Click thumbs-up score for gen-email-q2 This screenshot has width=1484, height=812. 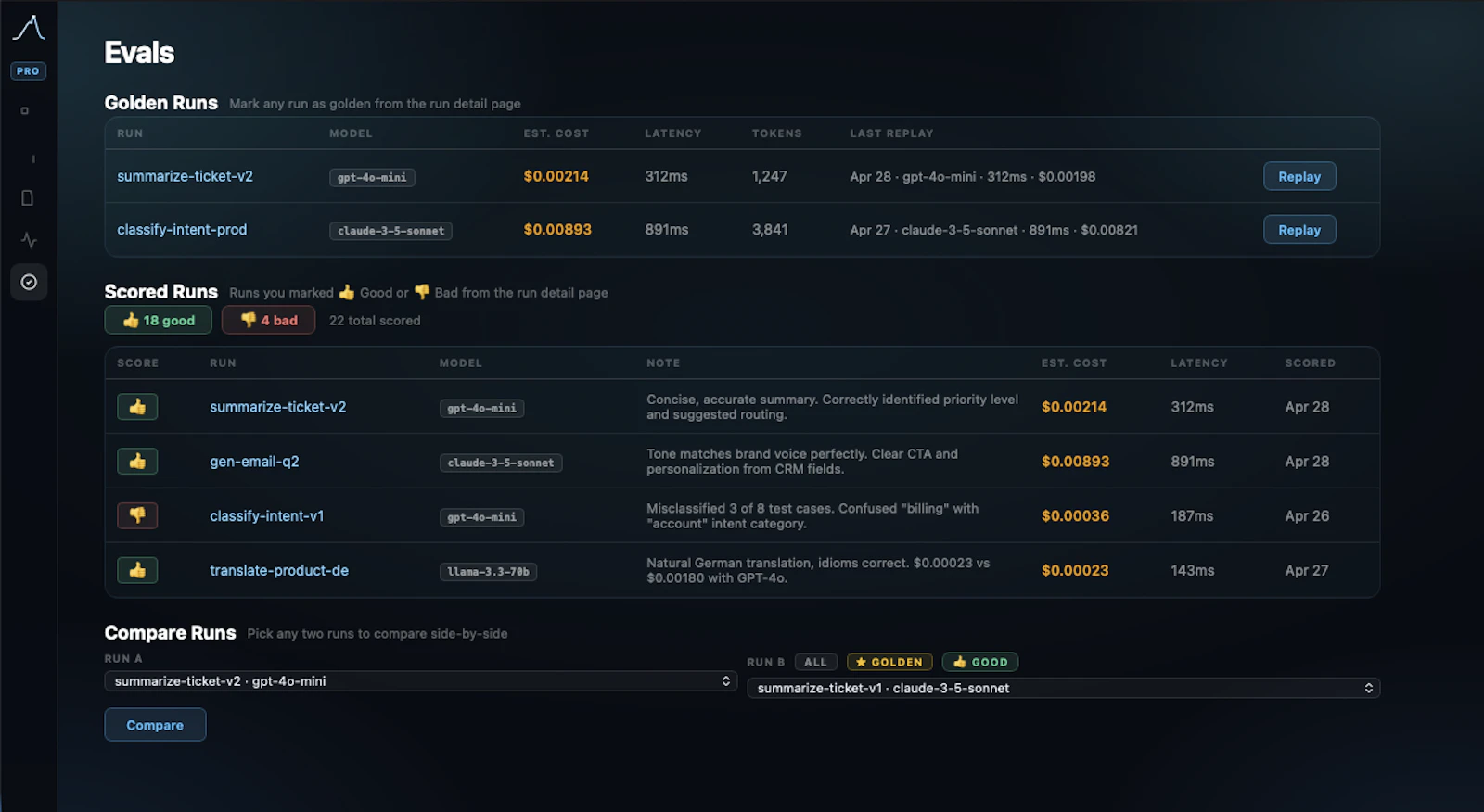(x=137, y=462)
